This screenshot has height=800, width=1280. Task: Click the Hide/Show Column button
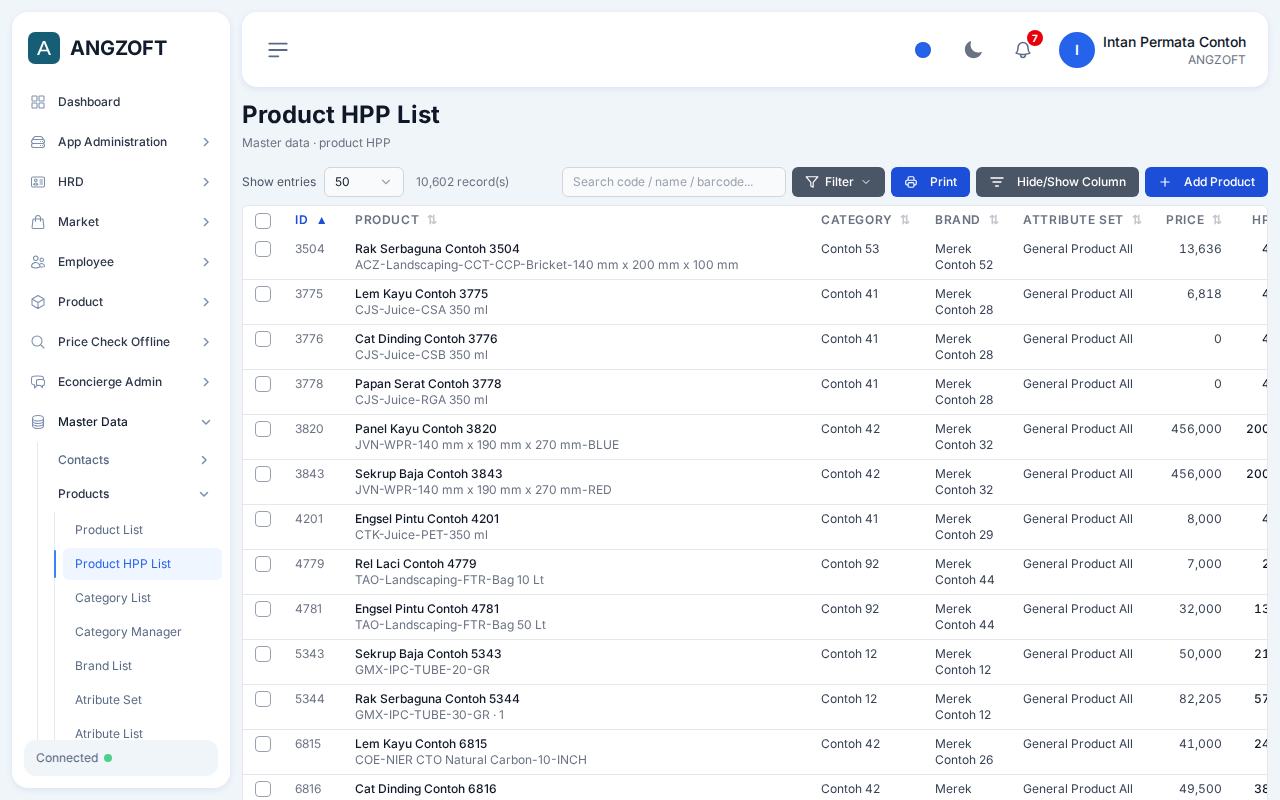pos(1057,182)
